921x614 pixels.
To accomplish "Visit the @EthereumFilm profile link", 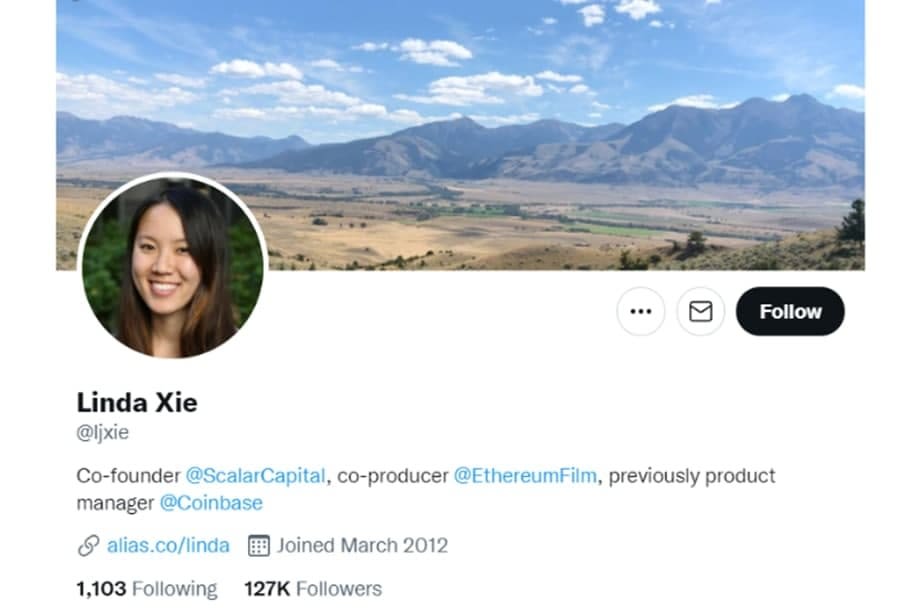I will 525,475.
